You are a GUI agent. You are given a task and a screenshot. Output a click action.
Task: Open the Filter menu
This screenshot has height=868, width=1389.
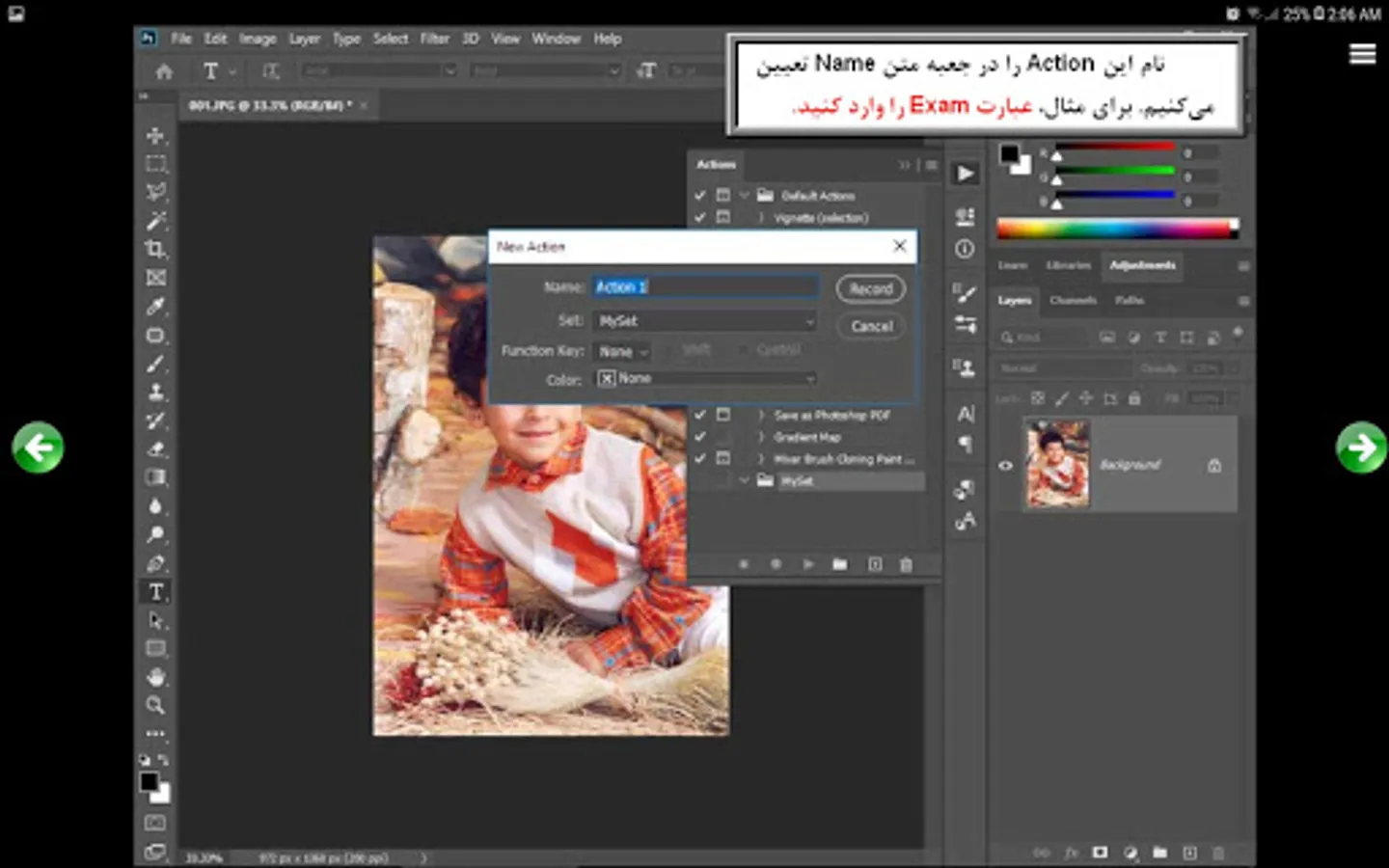coord(434,39)
